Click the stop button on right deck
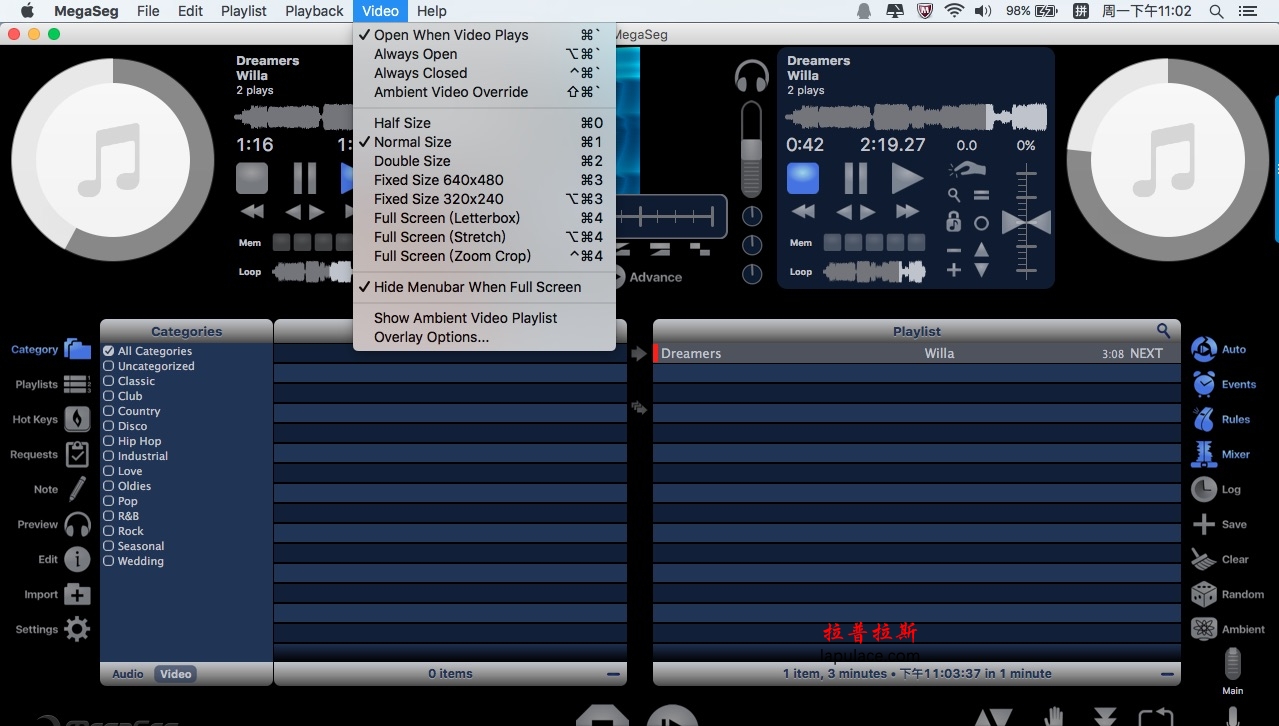1279x726 pixels. point(803,178)
